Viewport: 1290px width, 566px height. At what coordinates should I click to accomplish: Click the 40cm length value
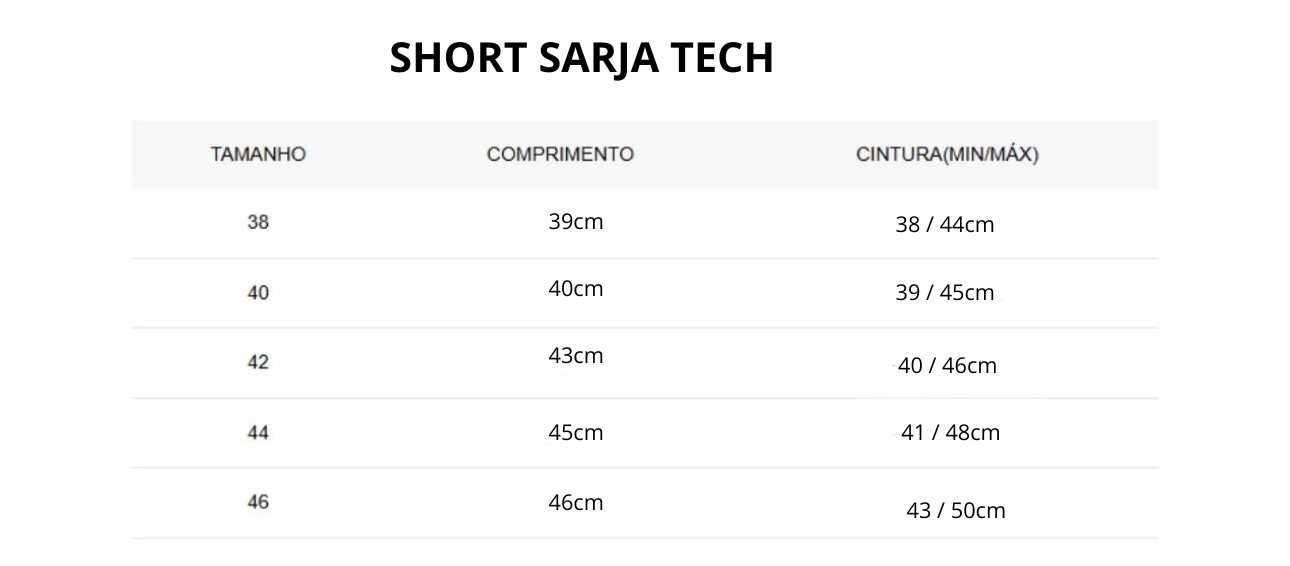coord(576,289)
